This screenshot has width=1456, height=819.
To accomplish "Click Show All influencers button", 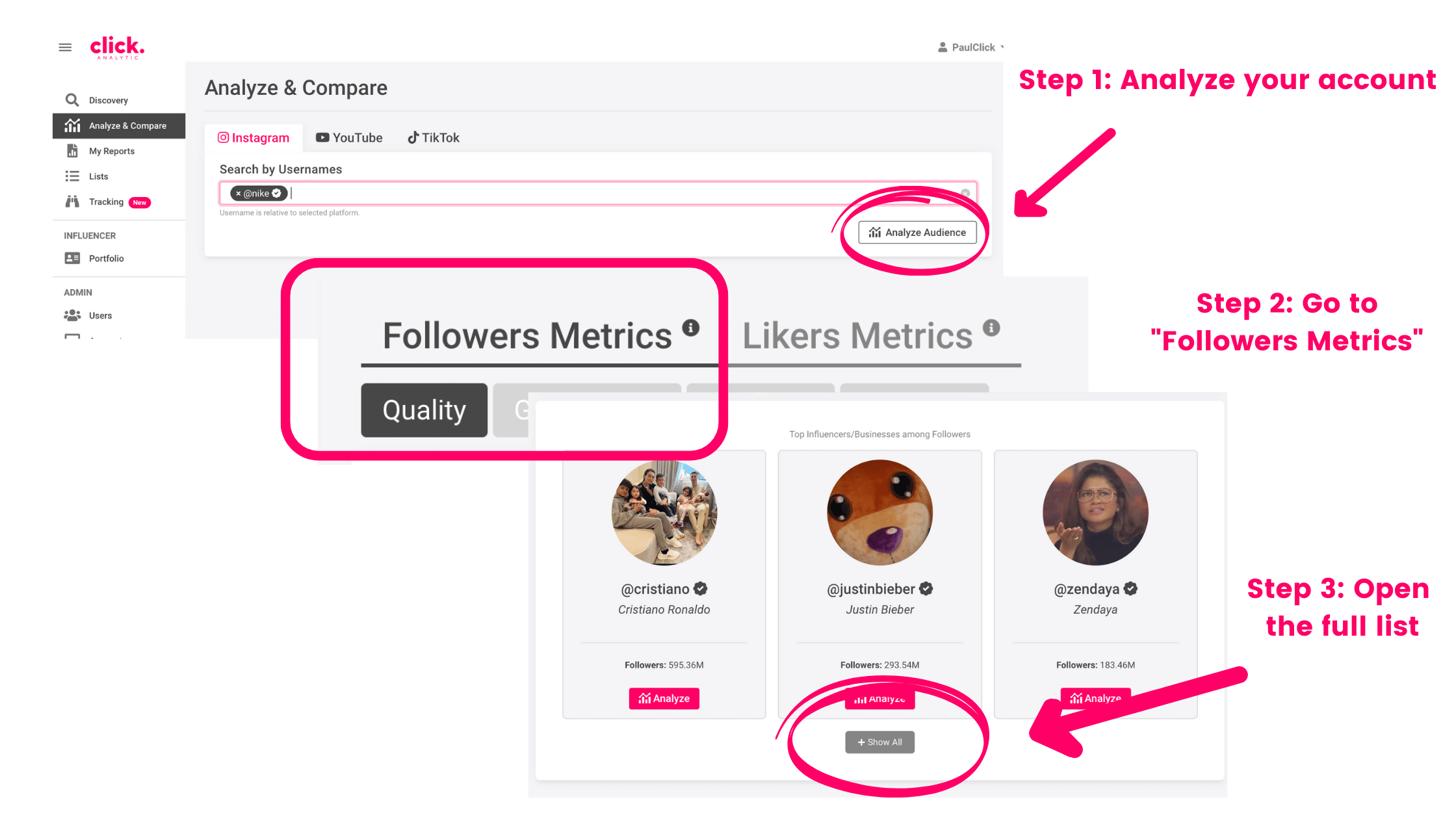I will (879, 741).
